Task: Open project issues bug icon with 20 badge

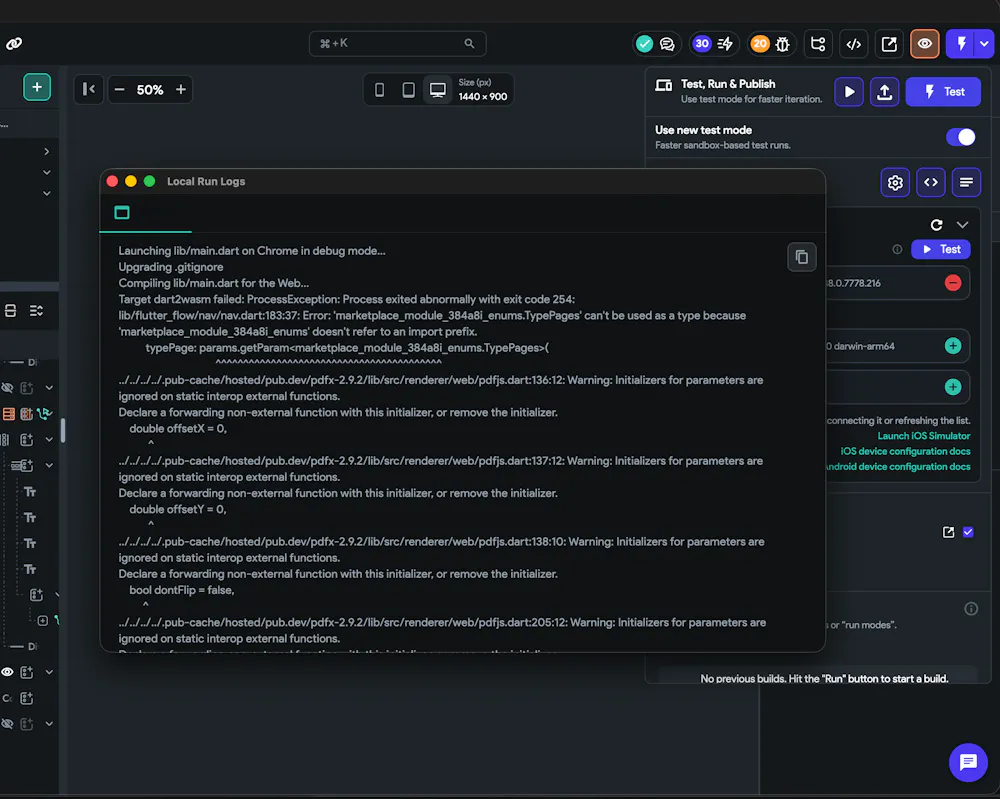Action: [770, 44]
